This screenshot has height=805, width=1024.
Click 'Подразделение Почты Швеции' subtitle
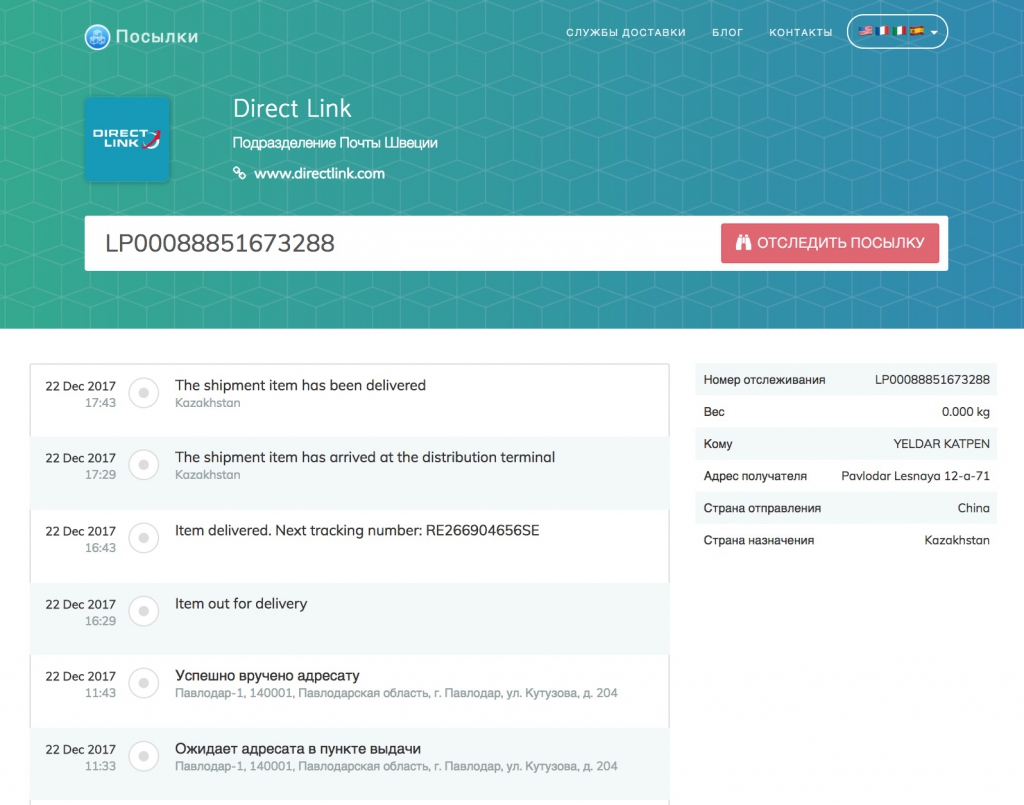335,143
